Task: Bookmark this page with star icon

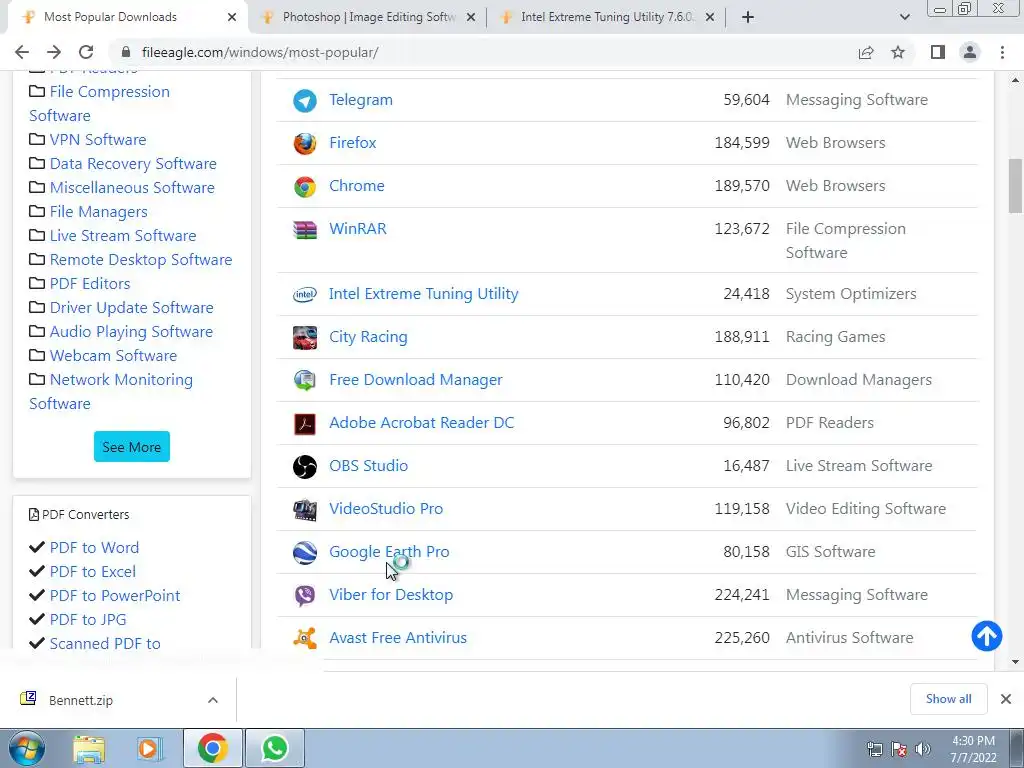Action: [x=898, y=52]
